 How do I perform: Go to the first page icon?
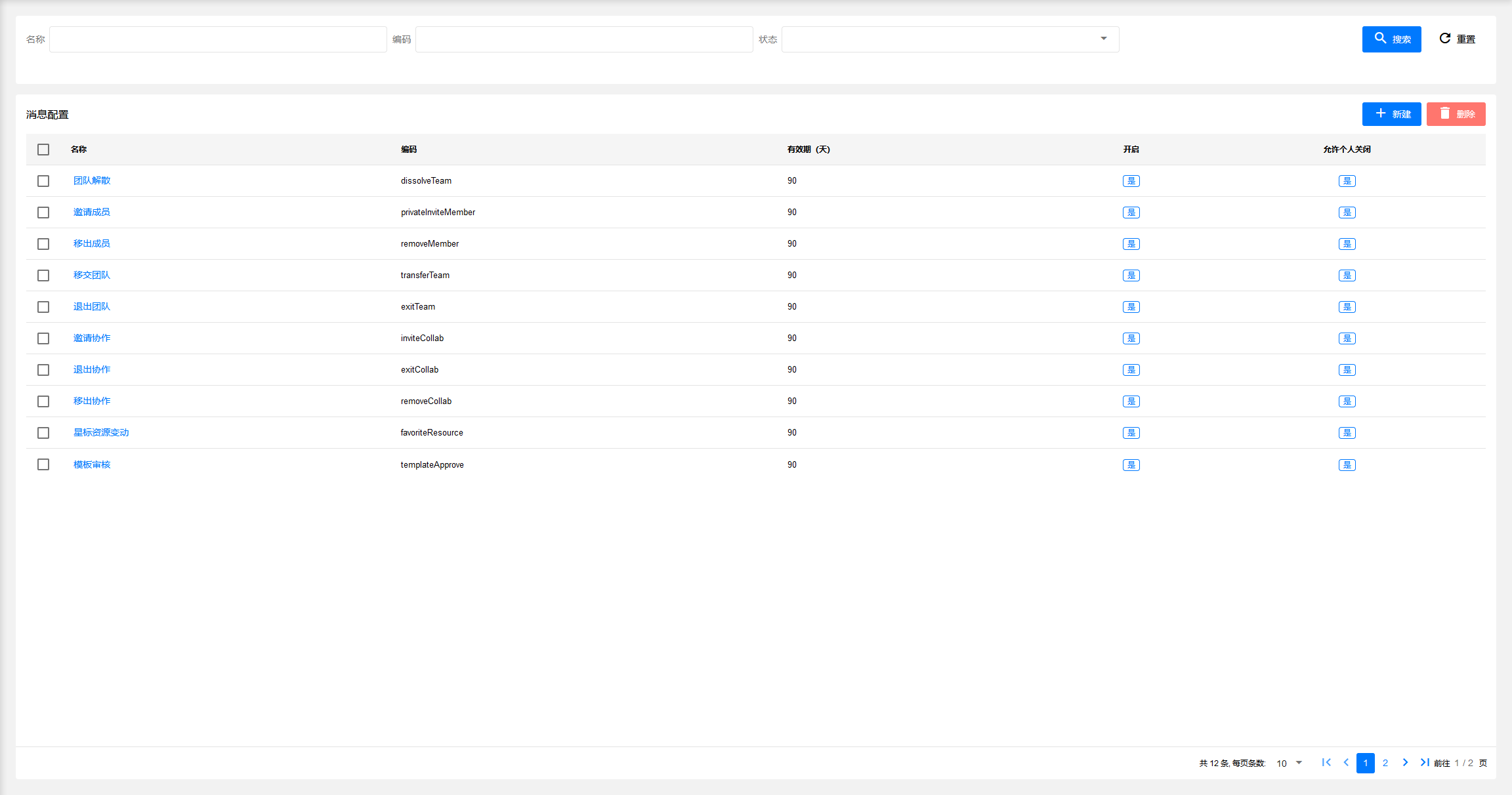[x=1326, y=762]
